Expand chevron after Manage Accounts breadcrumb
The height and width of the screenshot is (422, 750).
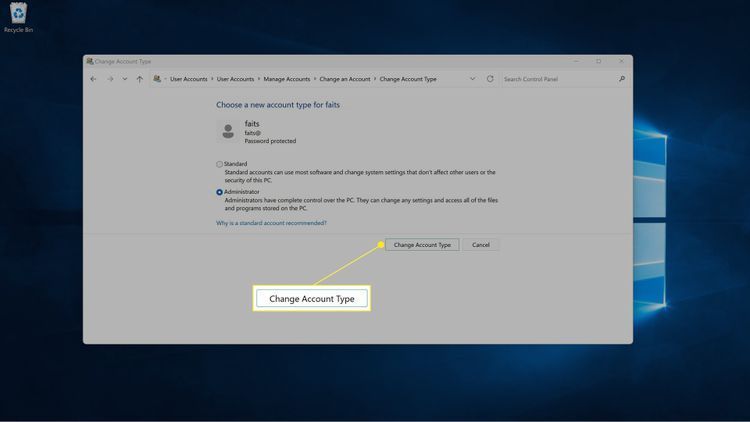pyautogui.click(x=314, y=79)
